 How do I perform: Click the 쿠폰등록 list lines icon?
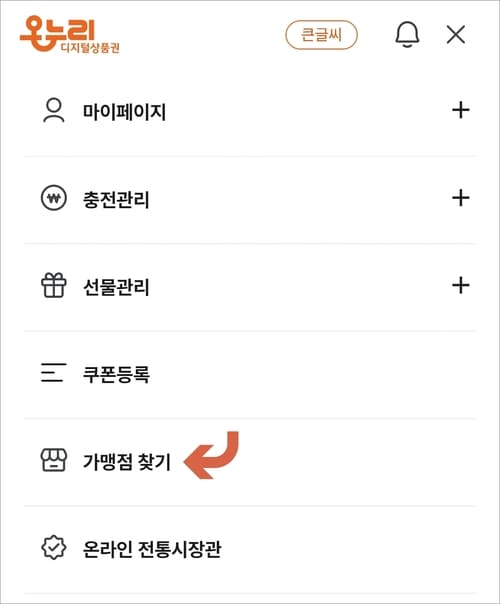pyautogui.click(x=54, y=372)
